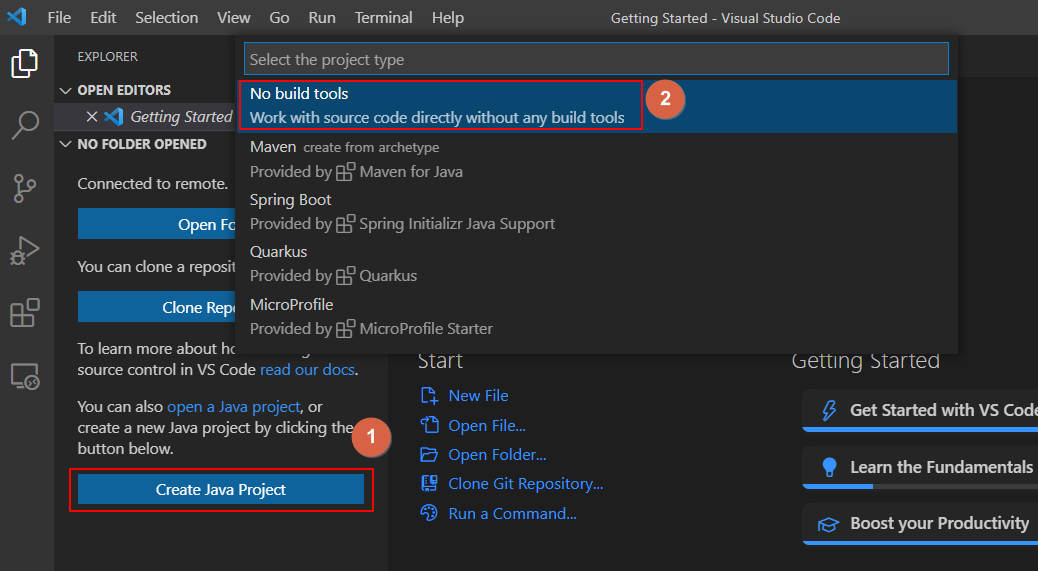Follow the read our docs link

(307, 370)
